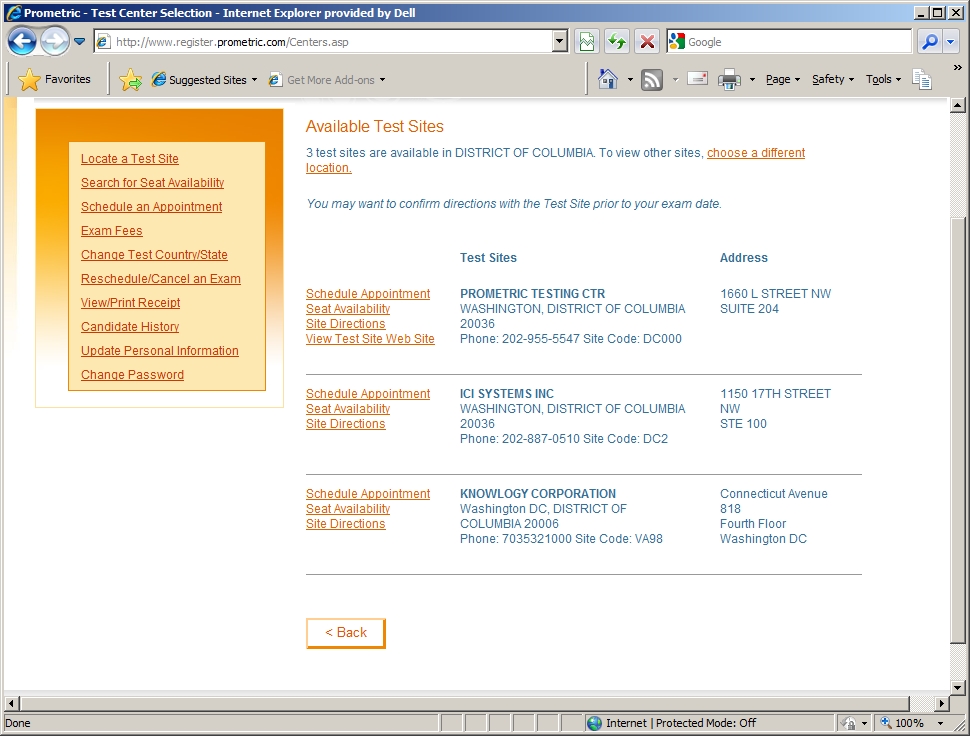Open the Tools menu
970x736 pixels.
pyautogui.click(x=883, y=79)
